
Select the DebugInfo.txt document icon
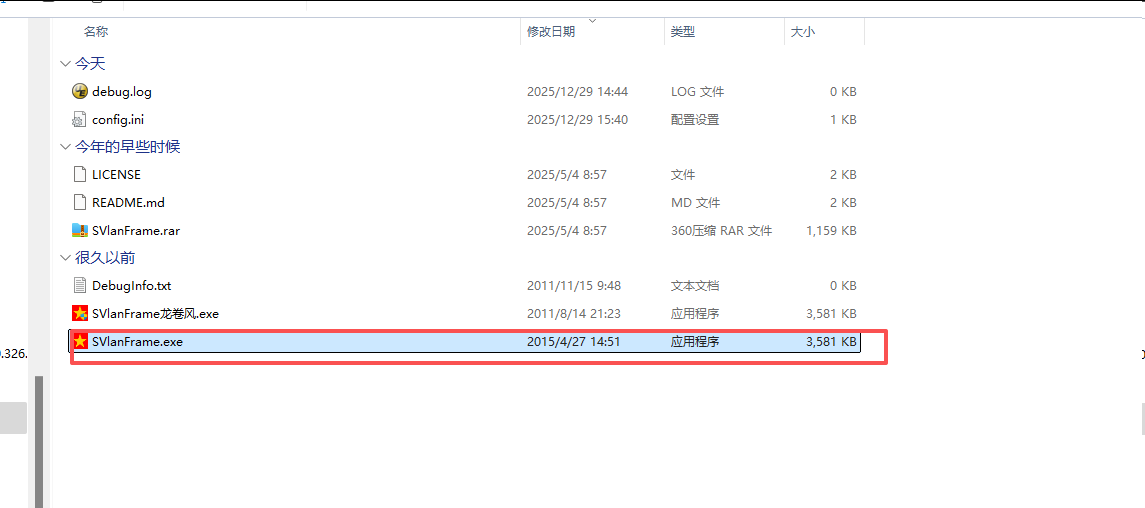pos(80,285)
